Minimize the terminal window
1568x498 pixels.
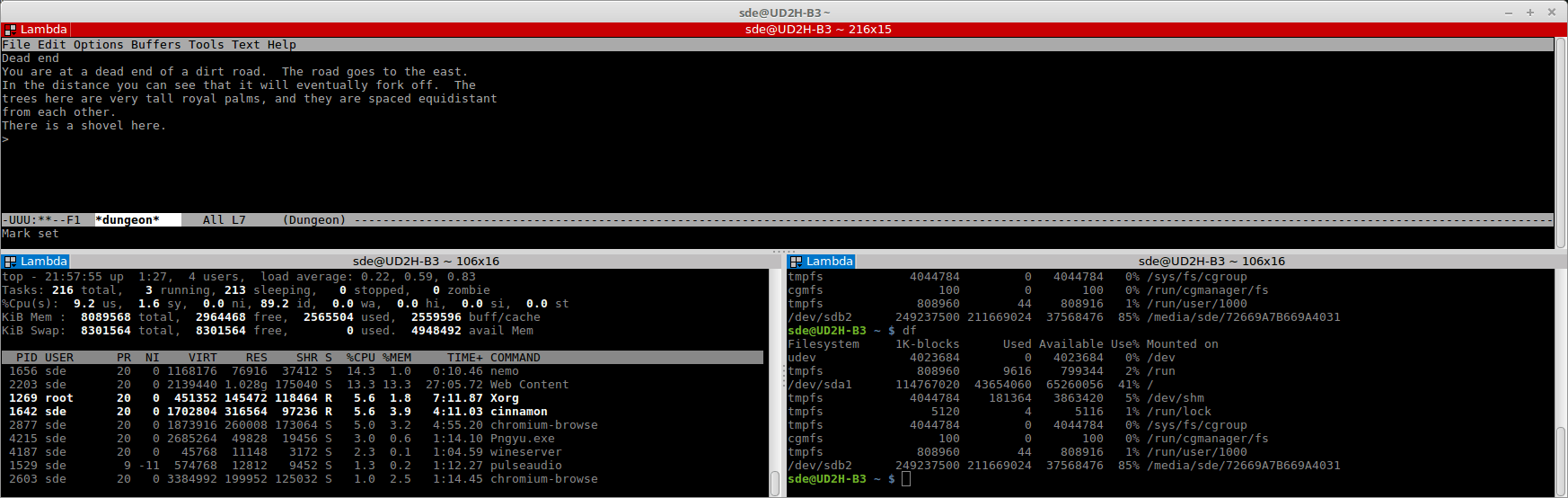pyautogui.click(x=1508, y=13)
